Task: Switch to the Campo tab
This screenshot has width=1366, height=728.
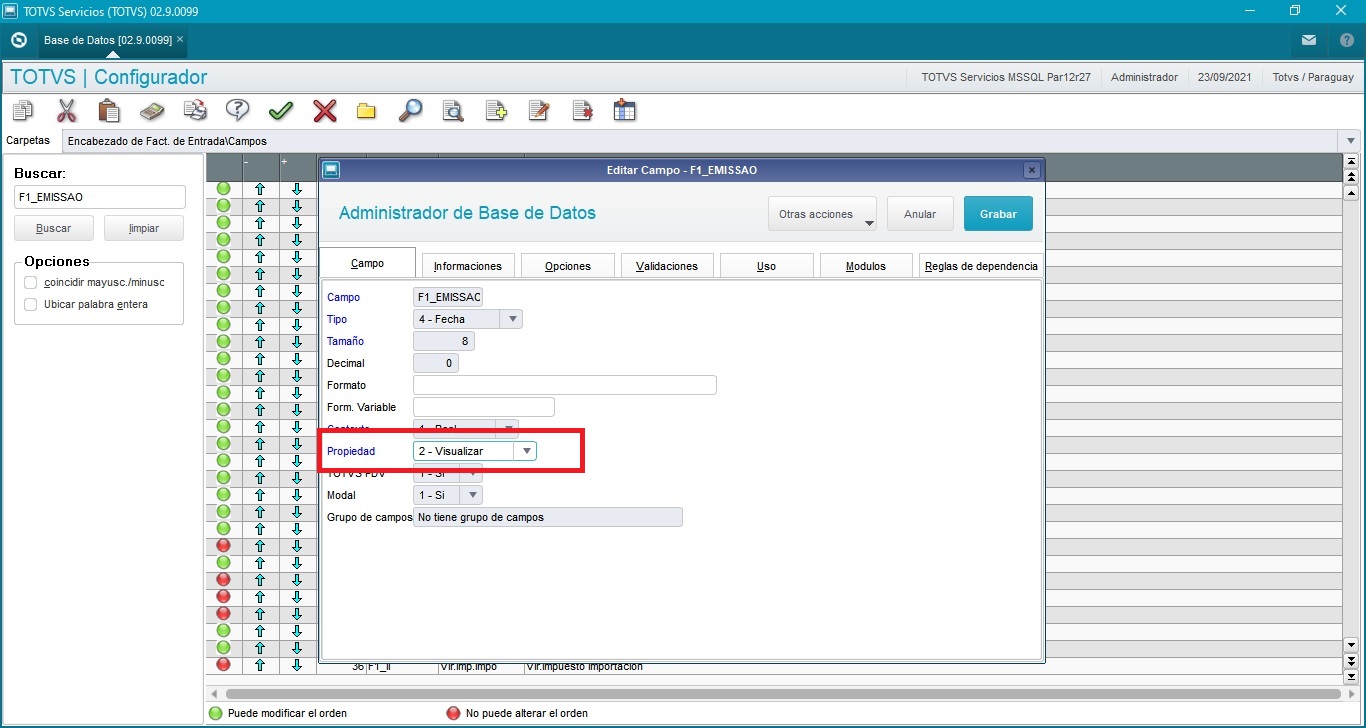Action: point(367,263)
